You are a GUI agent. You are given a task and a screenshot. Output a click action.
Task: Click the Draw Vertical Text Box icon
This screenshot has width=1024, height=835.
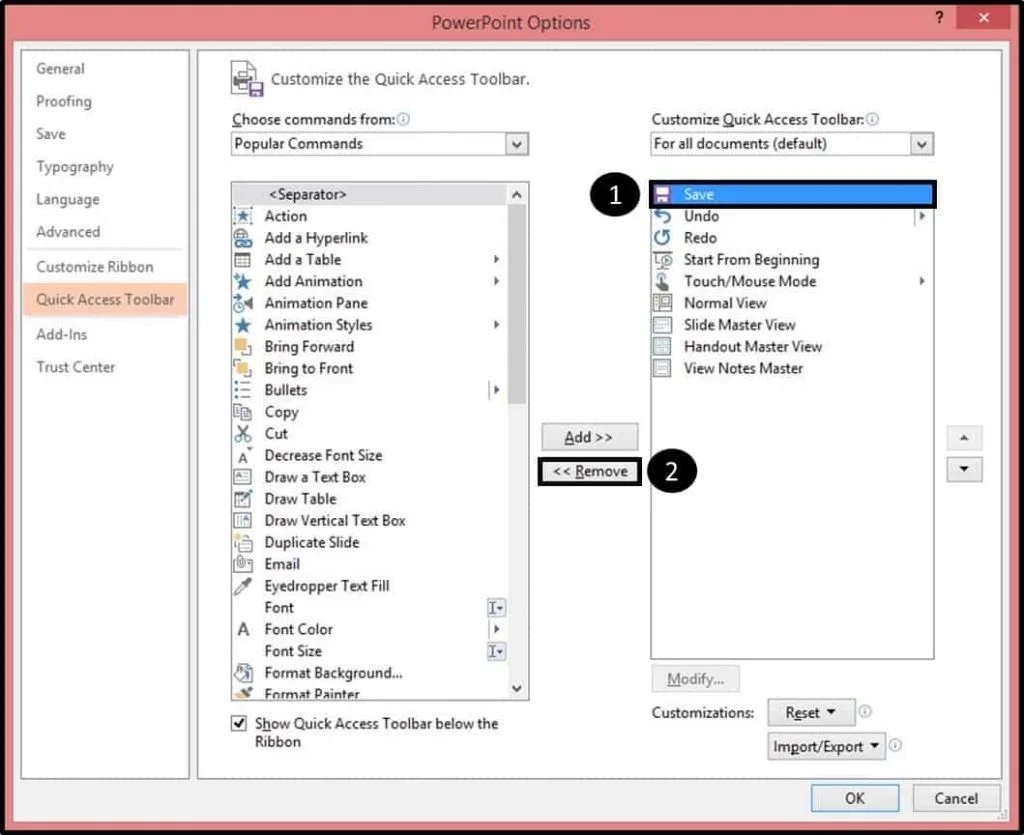[242, 520]
